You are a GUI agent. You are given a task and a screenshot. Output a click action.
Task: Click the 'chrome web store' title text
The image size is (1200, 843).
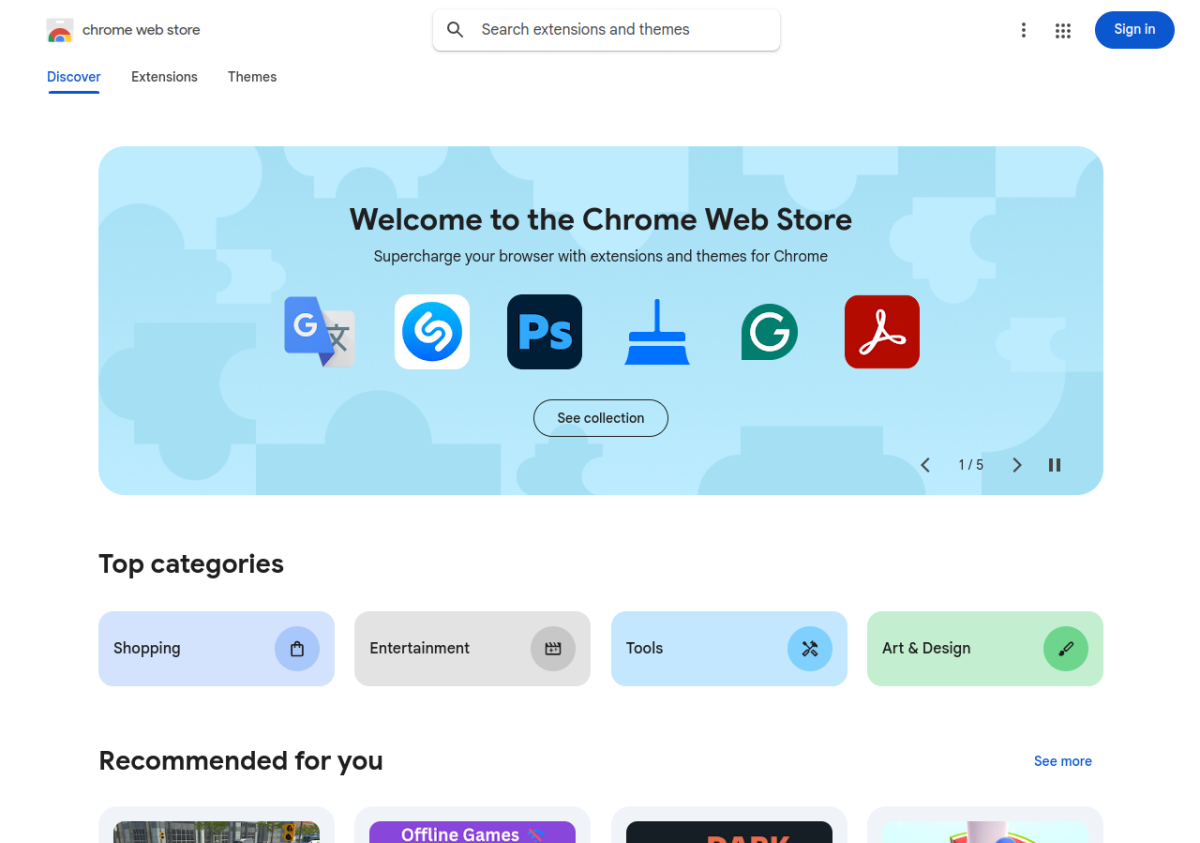click(141, 30)
